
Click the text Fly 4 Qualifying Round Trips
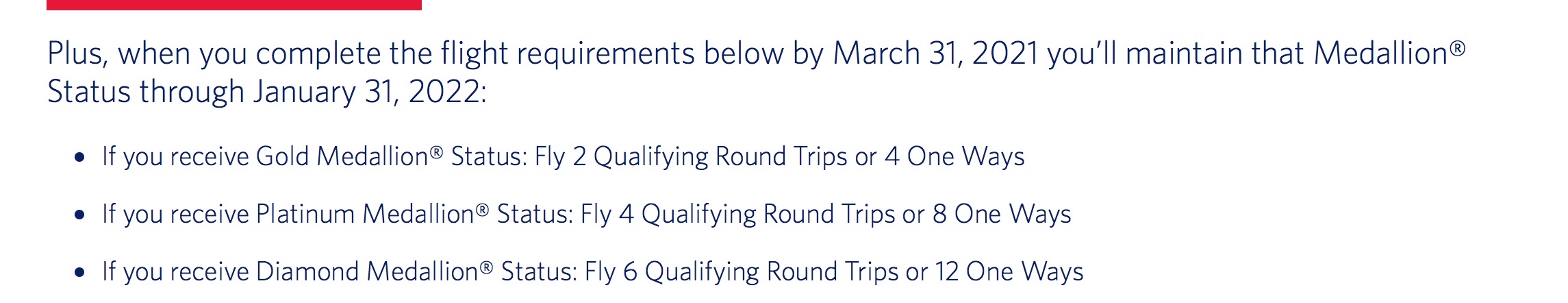pos(738,215)
